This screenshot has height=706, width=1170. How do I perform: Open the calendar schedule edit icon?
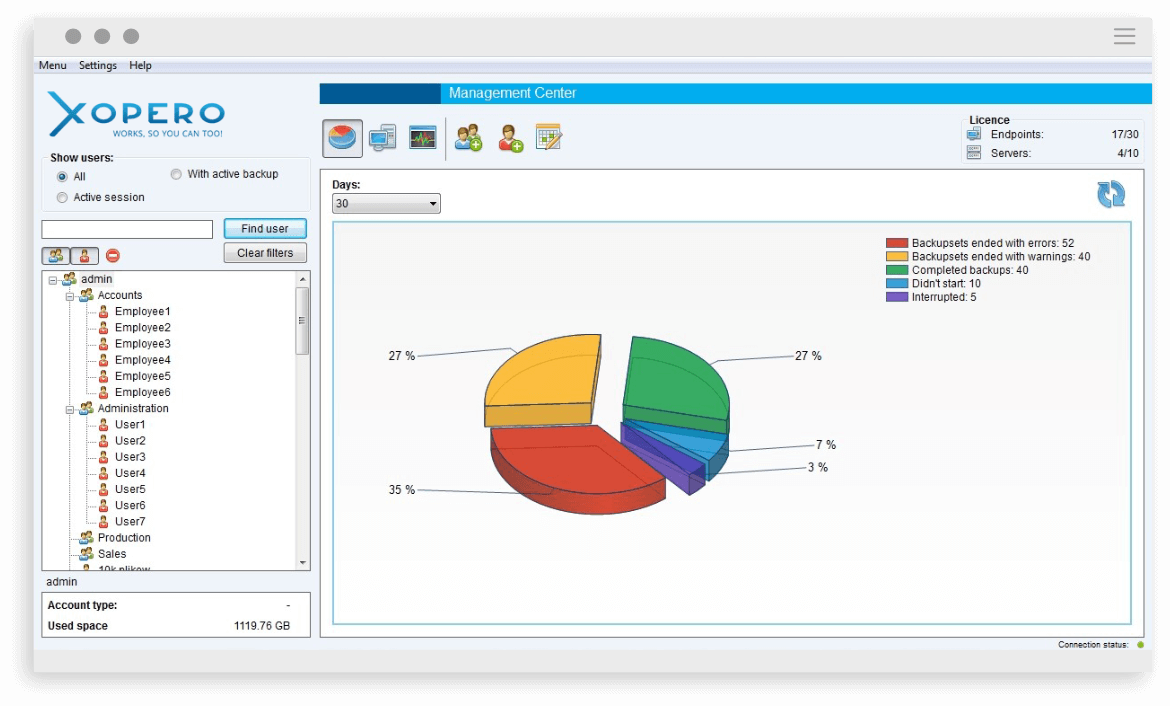coord(548,137)
